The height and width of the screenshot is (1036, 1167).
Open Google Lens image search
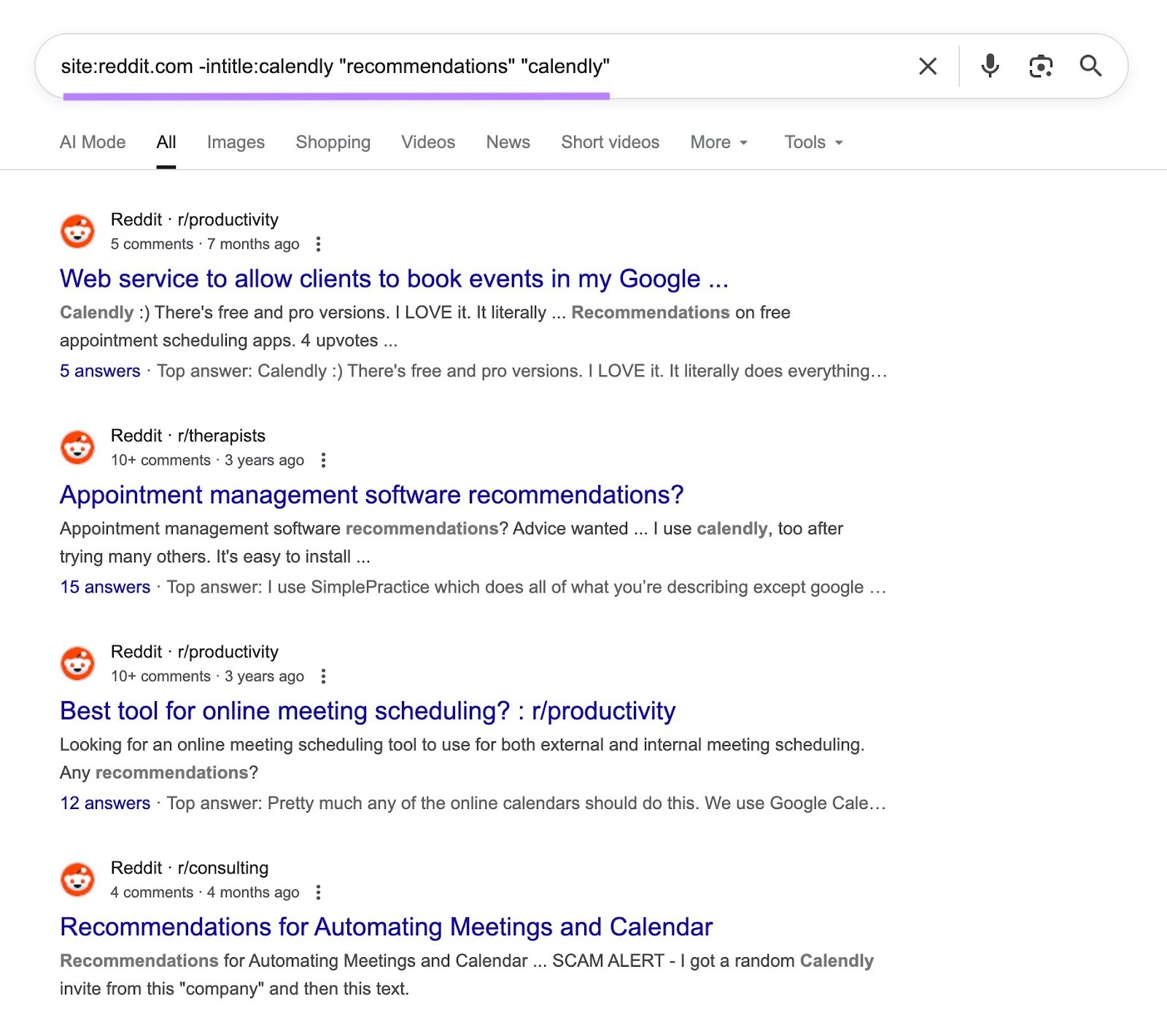coord(1041,66)
